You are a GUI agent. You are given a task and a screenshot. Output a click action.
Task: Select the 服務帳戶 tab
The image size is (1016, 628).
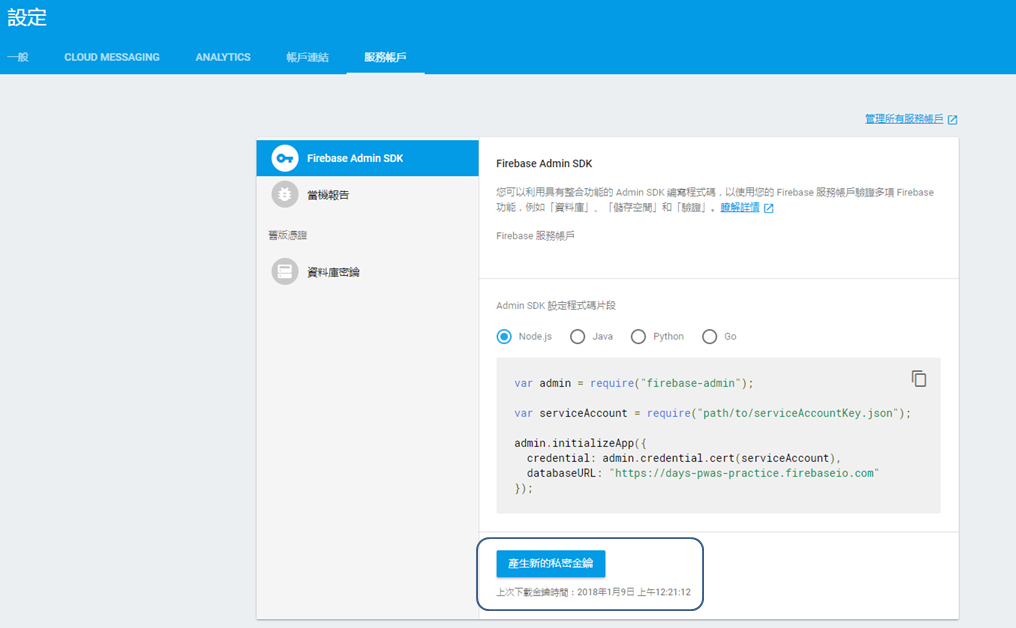coord(386,57)
